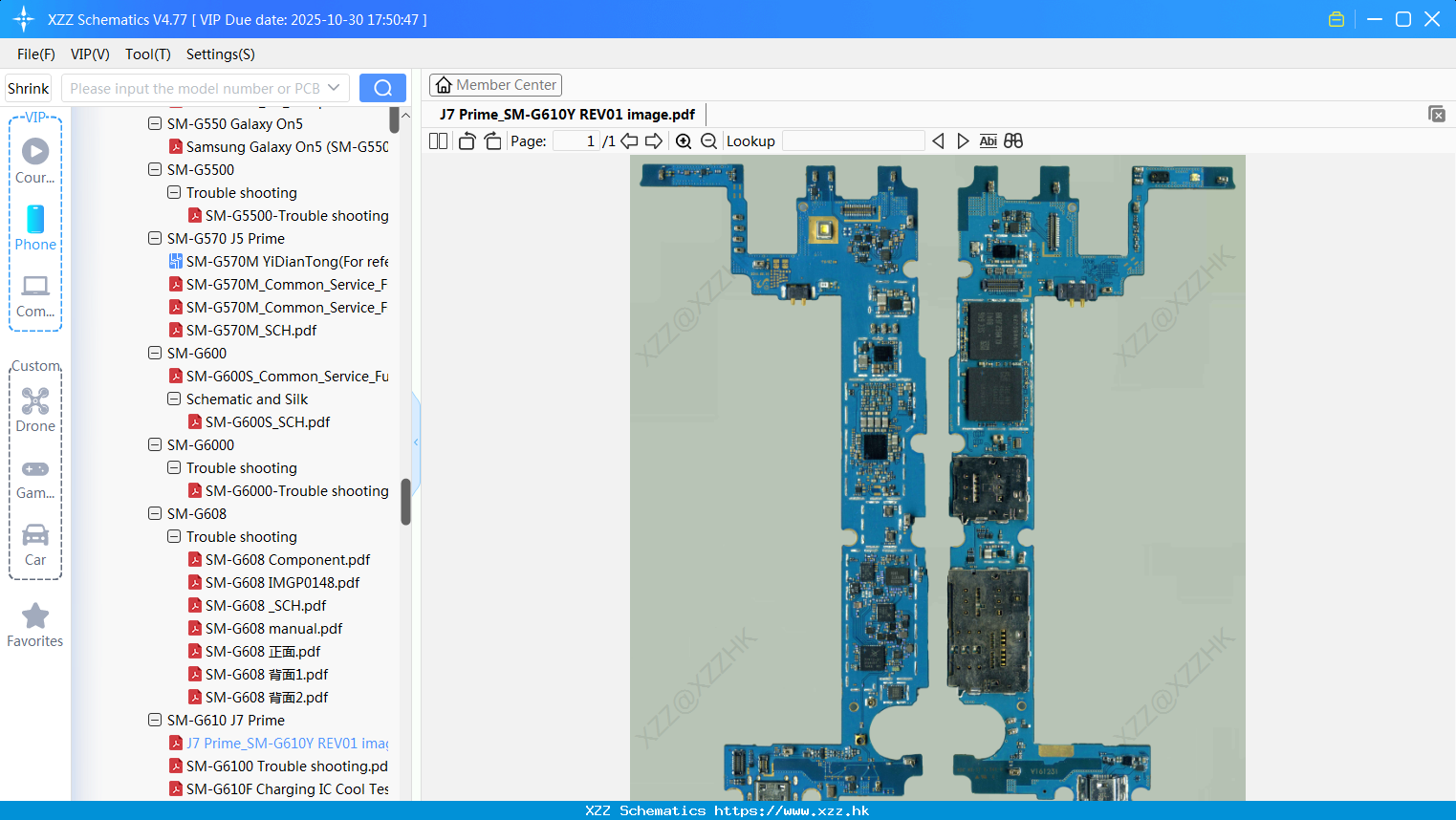The image size is (1456, 820).
Task: Click the Member Center button
Action: (x=495, y=85)
